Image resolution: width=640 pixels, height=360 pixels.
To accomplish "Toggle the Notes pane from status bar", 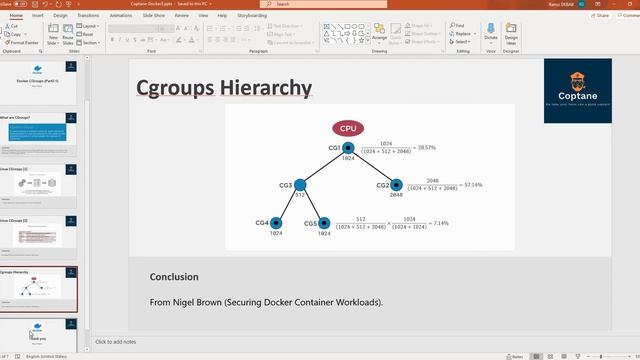I will click(515, 356).
